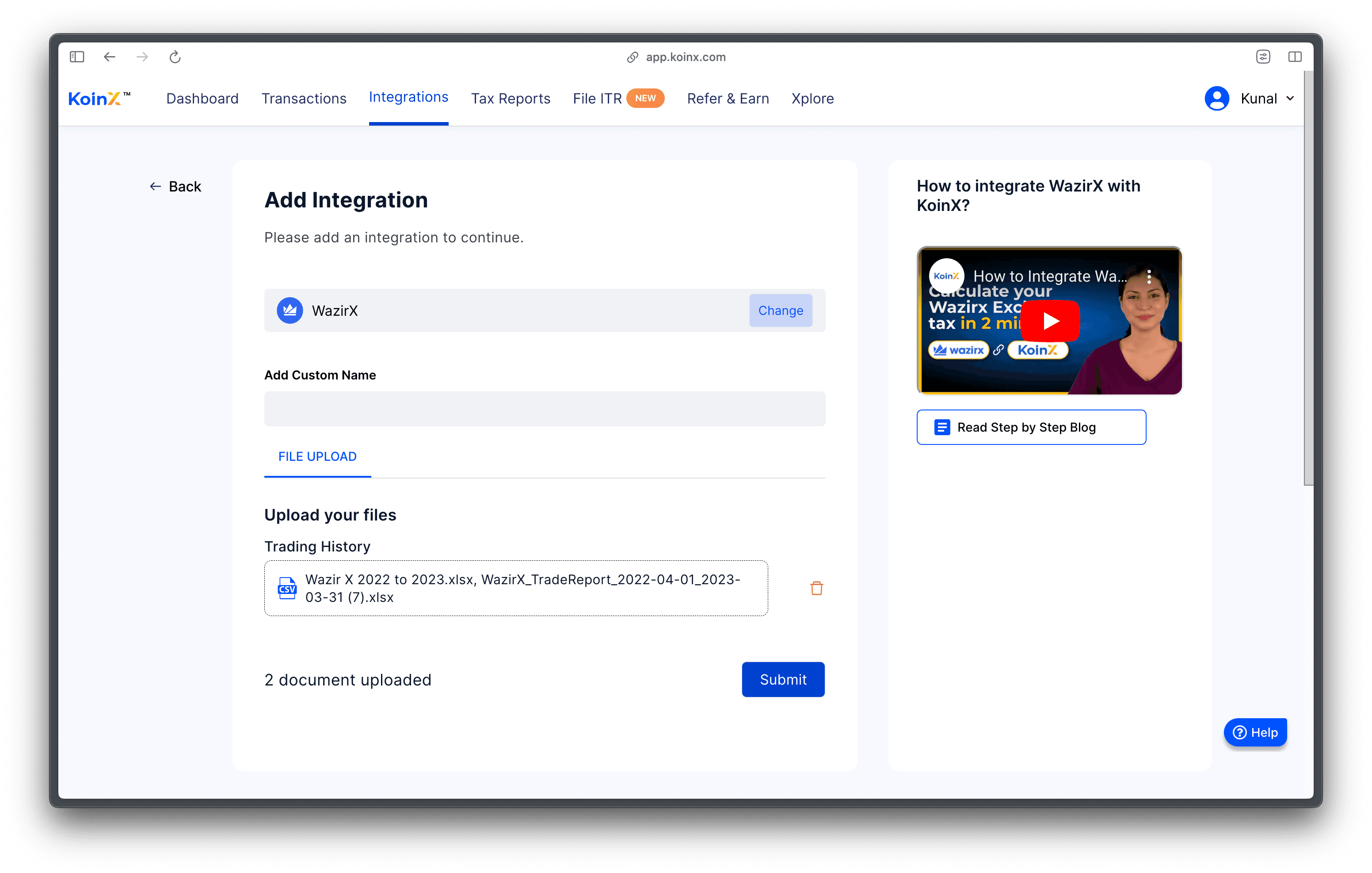Click the '2 document uploaded' text
1372x873 pixels.
coord(347,680)
